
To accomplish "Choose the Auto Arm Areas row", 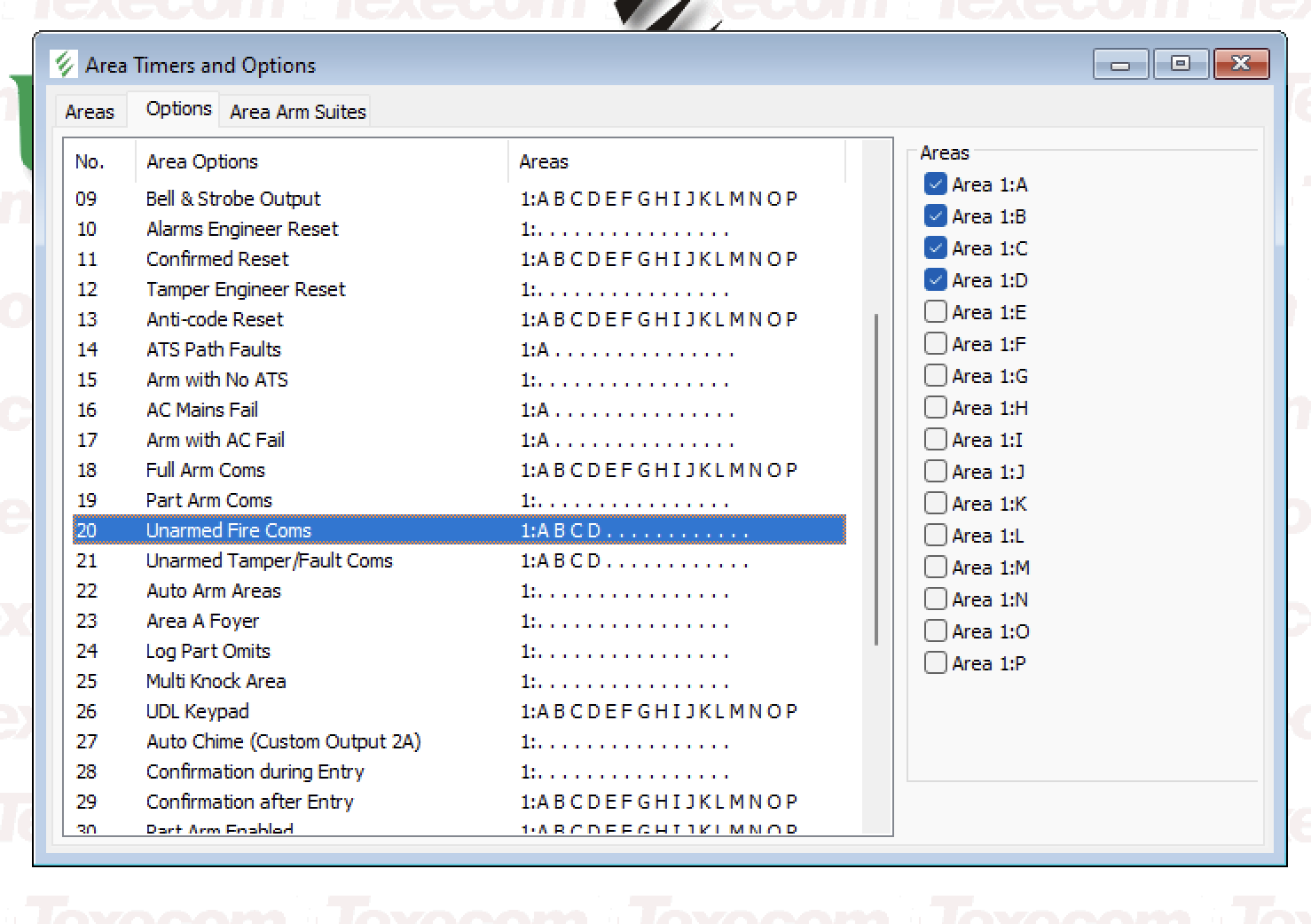I will (213, 591).
